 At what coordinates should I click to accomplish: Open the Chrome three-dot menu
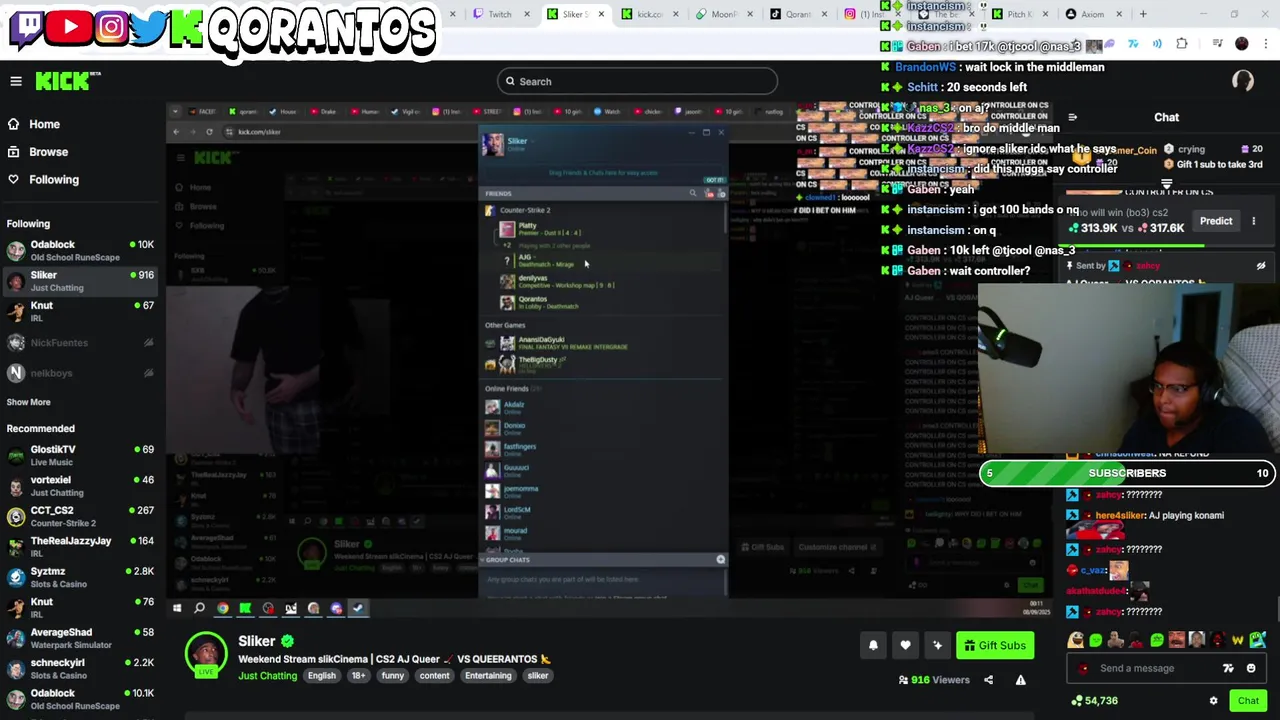(1265, 44)
